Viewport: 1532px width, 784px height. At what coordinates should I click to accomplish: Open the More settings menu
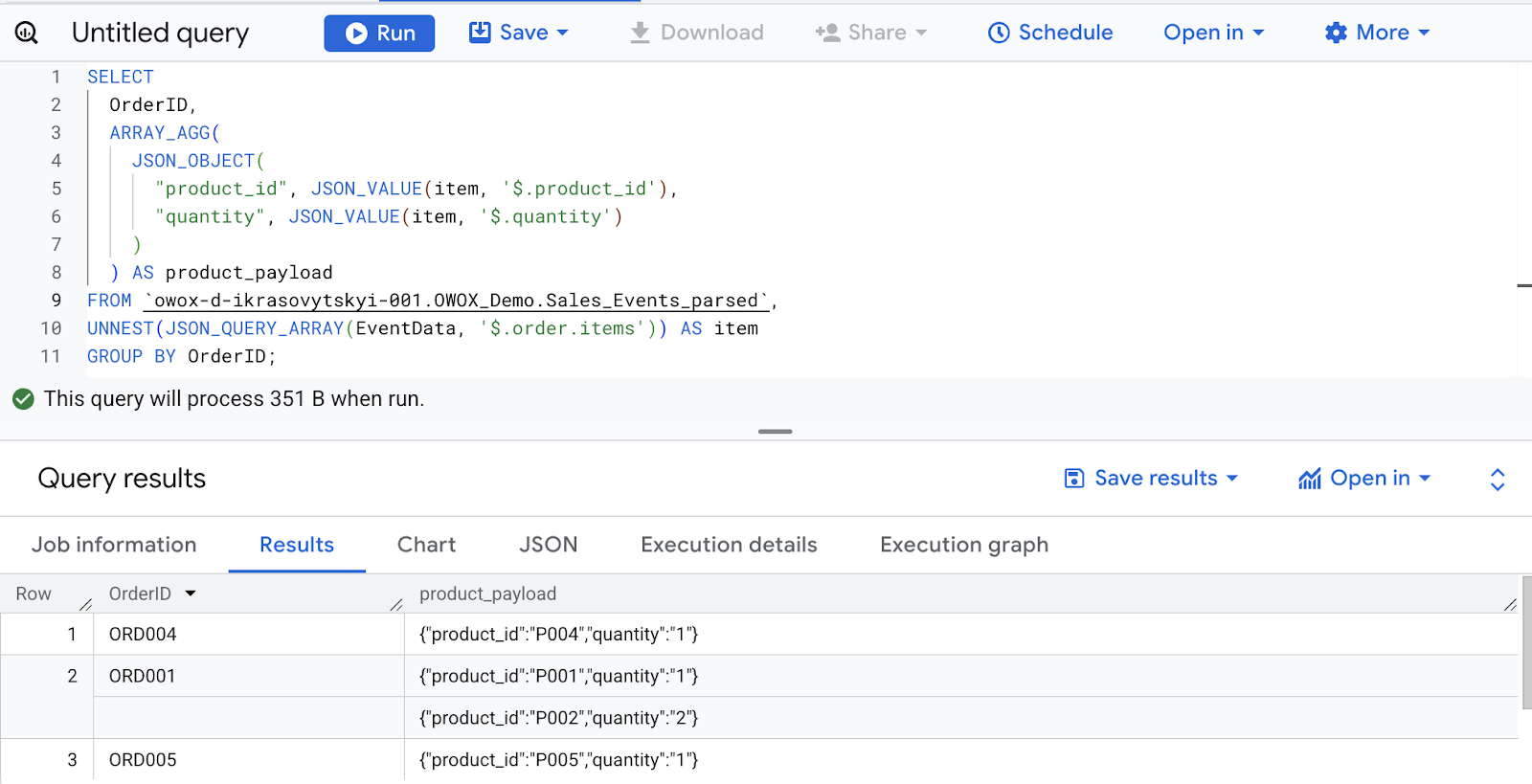[1377, 33]
